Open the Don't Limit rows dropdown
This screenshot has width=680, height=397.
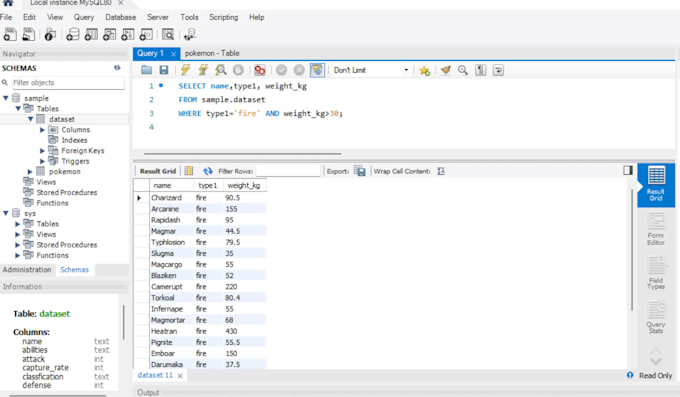[x=371, y=70]
